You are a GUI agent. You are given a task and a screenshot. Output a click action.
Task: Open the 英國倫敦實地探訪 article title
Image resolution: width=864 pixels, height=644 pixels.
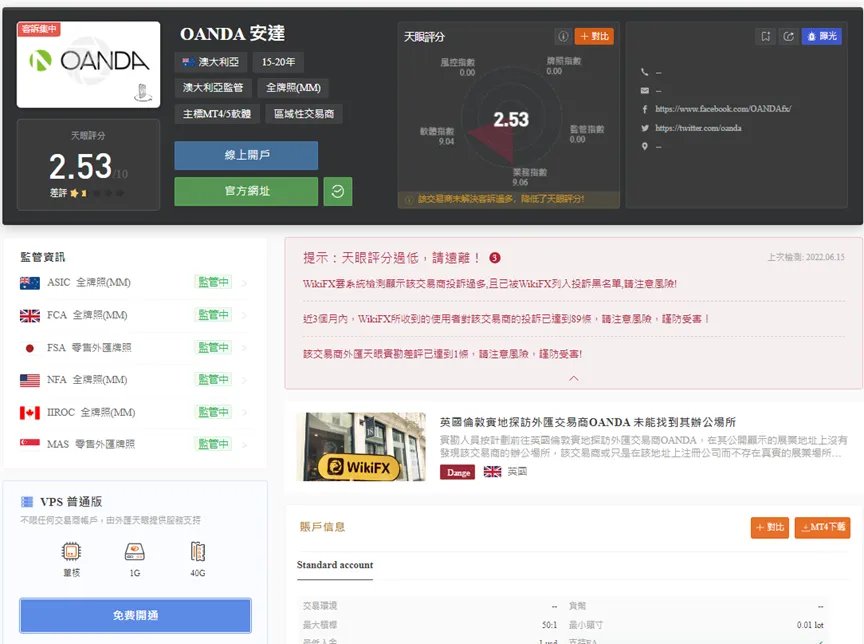587,423
